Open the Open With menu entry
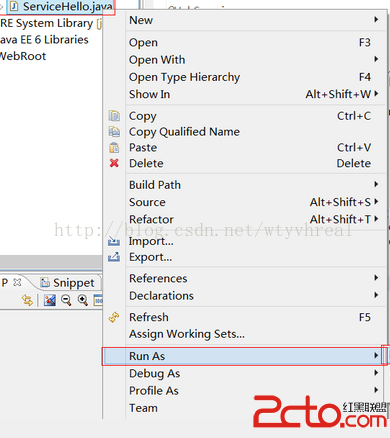390x438 pixels. coord(244,60)
